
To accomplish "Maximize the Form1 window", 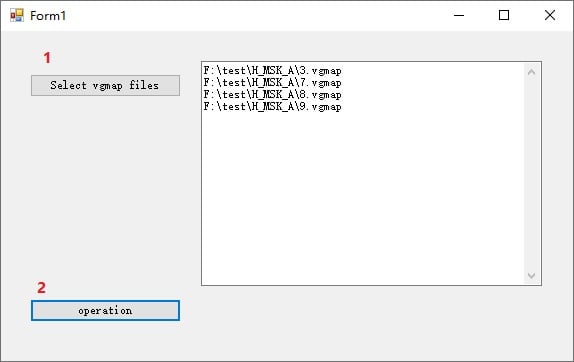I will point(504,15).
